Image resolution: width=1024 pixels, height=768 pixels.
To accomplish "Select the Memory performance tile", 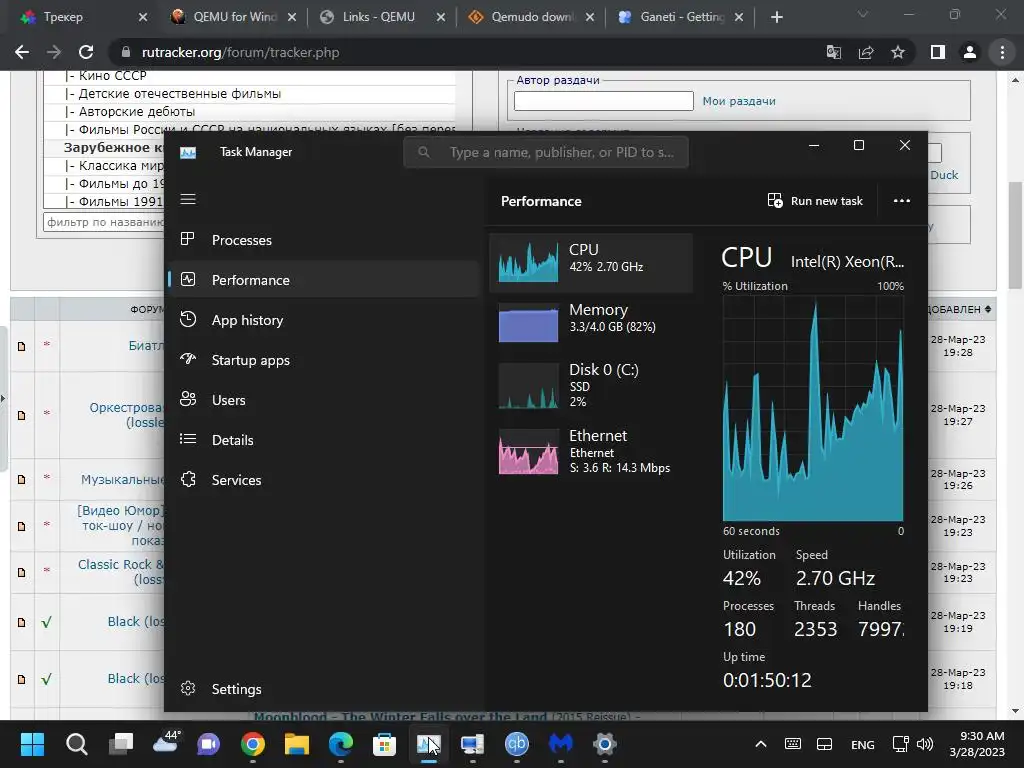I will 591,322.
